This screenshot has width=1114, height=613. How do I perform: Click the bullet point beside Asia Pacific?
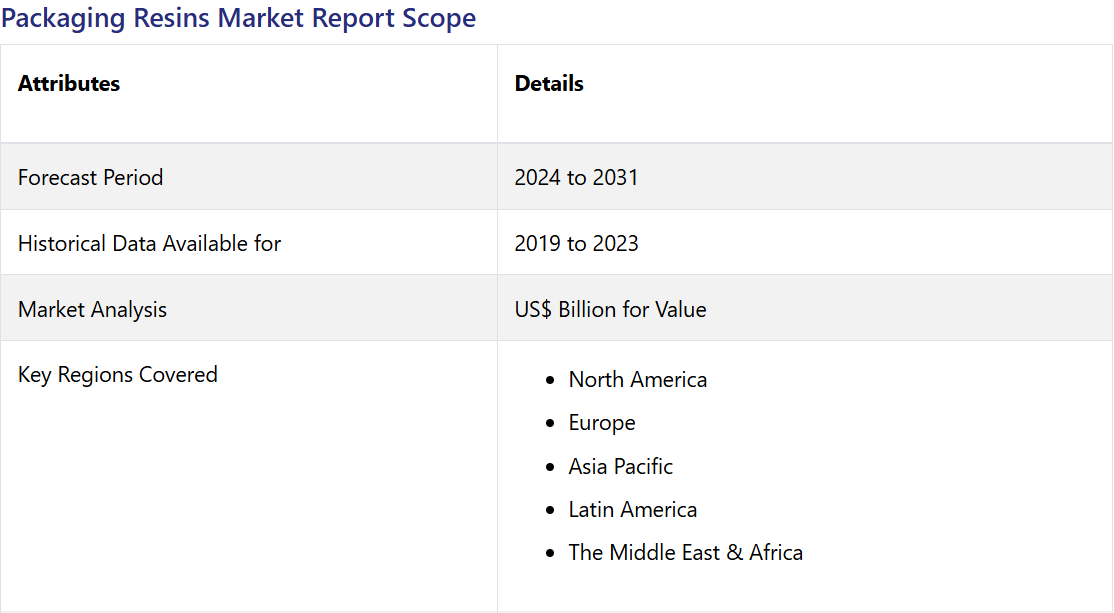click(x=550, y=467)
